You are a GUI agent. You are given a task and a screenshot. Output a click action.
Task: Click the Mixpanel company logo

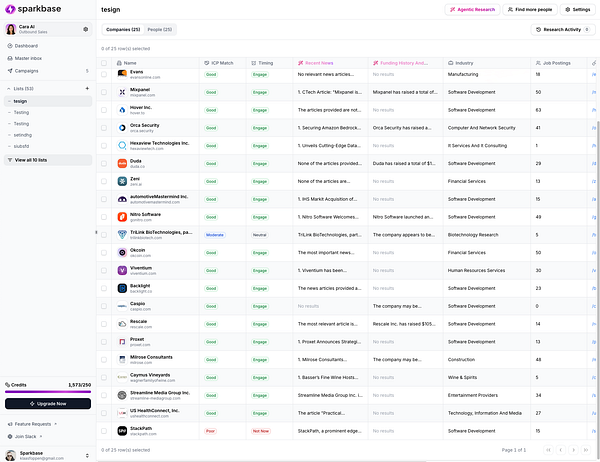[x=122, y=92]
